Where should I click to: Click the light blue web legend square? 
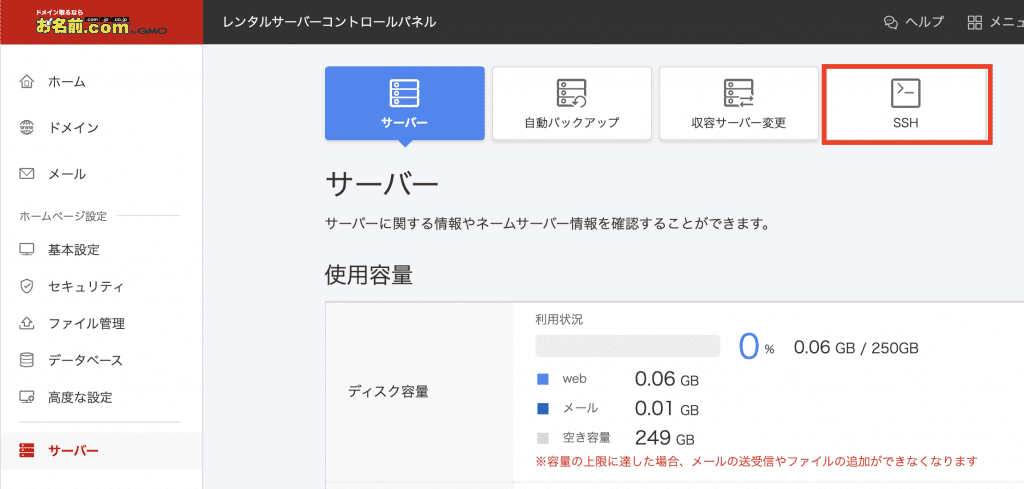tap(541, 379)
